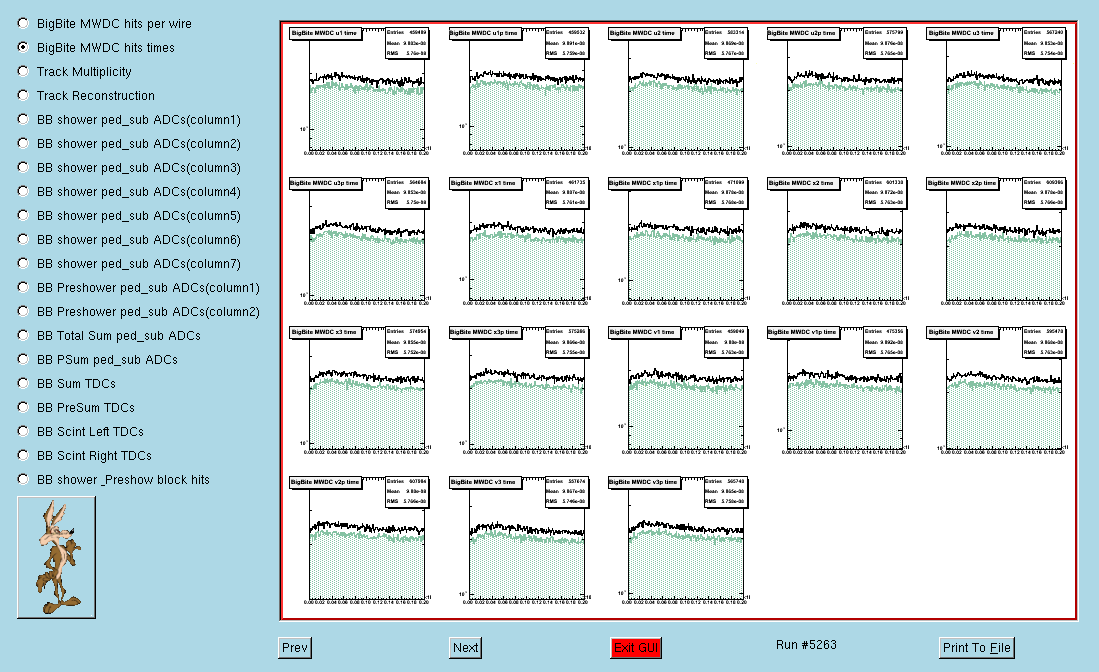Click the red Exit GUI button
Image resolution: width=1099 pixels, height=672 pixels.
(636, 647)
